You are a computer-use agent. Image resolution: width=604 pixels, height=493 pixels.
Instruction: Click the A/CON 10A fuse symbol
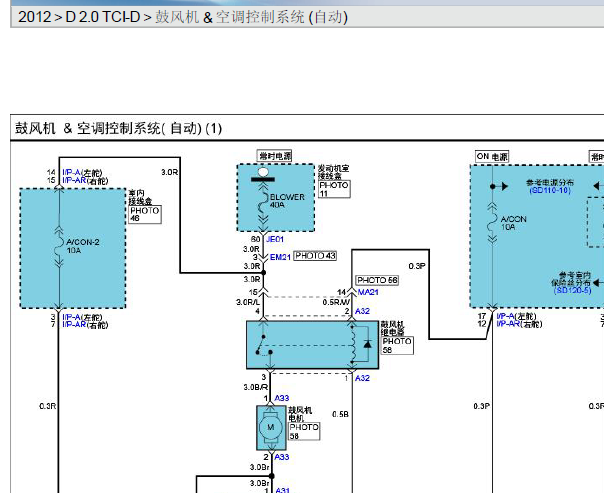[492, 223]
